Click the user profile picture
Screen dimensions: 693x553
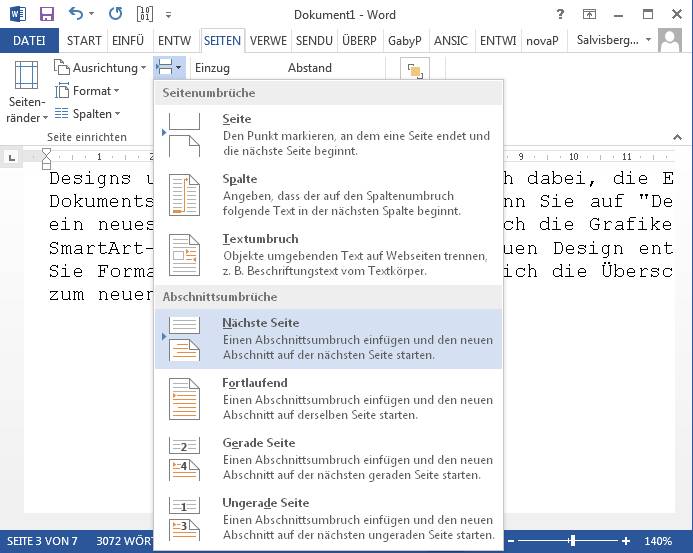pyautogui.click(x=670, y=40)
